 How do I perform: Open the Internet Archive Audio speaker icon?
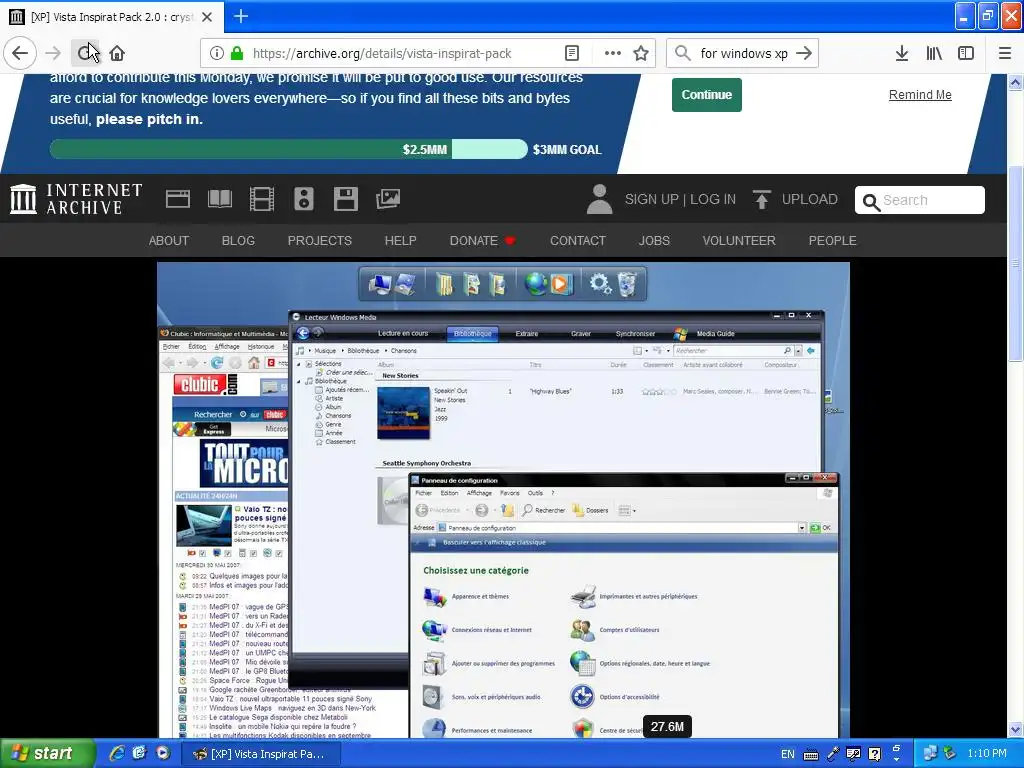(304, 199)
